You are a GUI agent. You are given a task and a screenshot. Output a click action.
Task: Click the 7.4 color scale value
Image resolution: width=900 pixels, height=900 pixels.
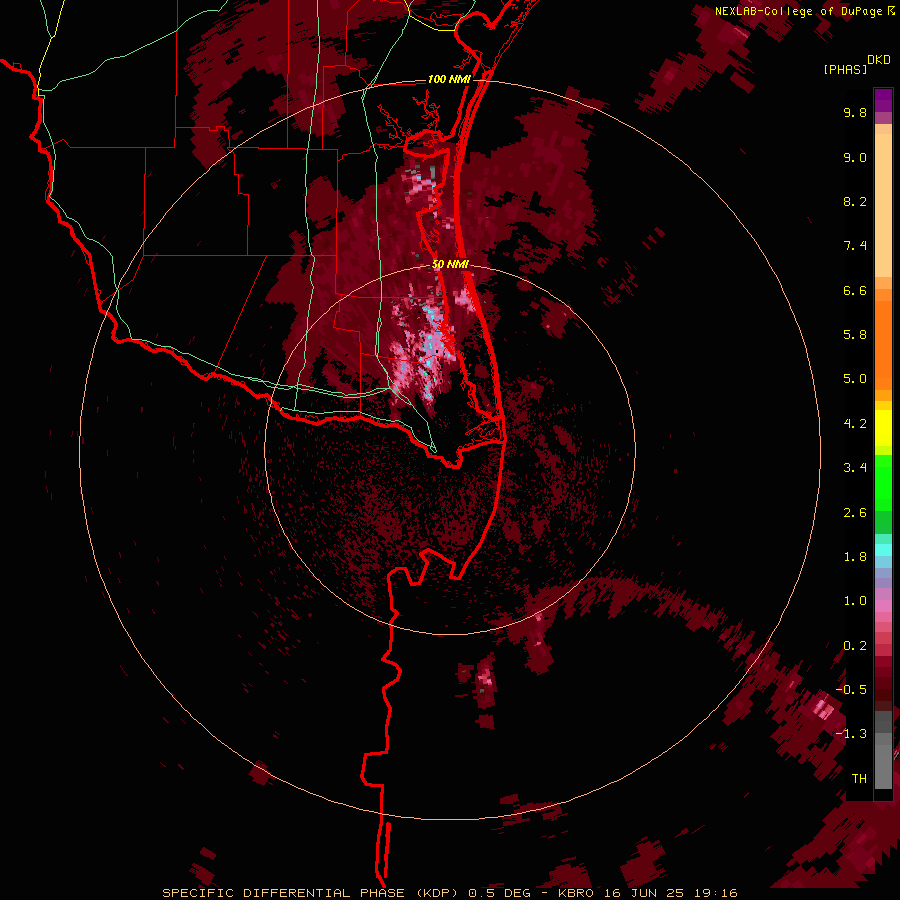[855, 246]
